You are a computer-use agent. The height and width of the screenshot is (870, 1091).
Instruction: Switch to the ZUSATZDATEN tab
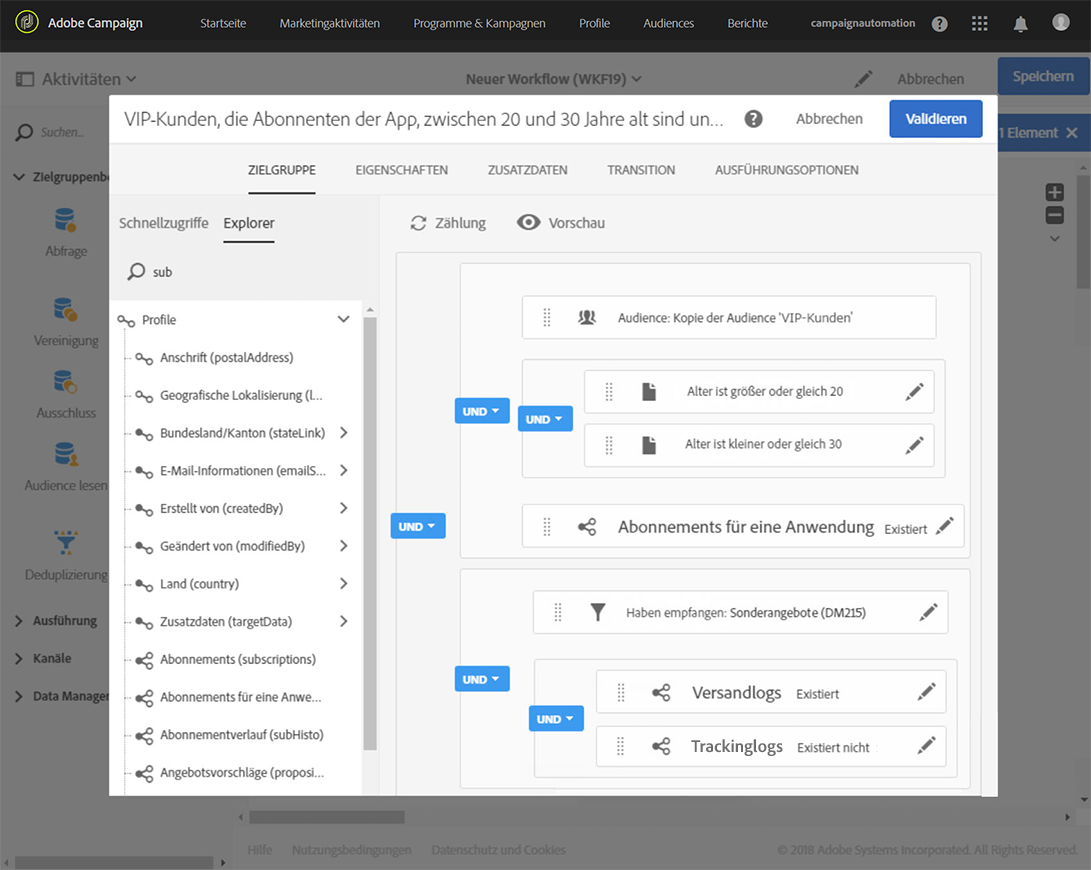coord(527,170)
